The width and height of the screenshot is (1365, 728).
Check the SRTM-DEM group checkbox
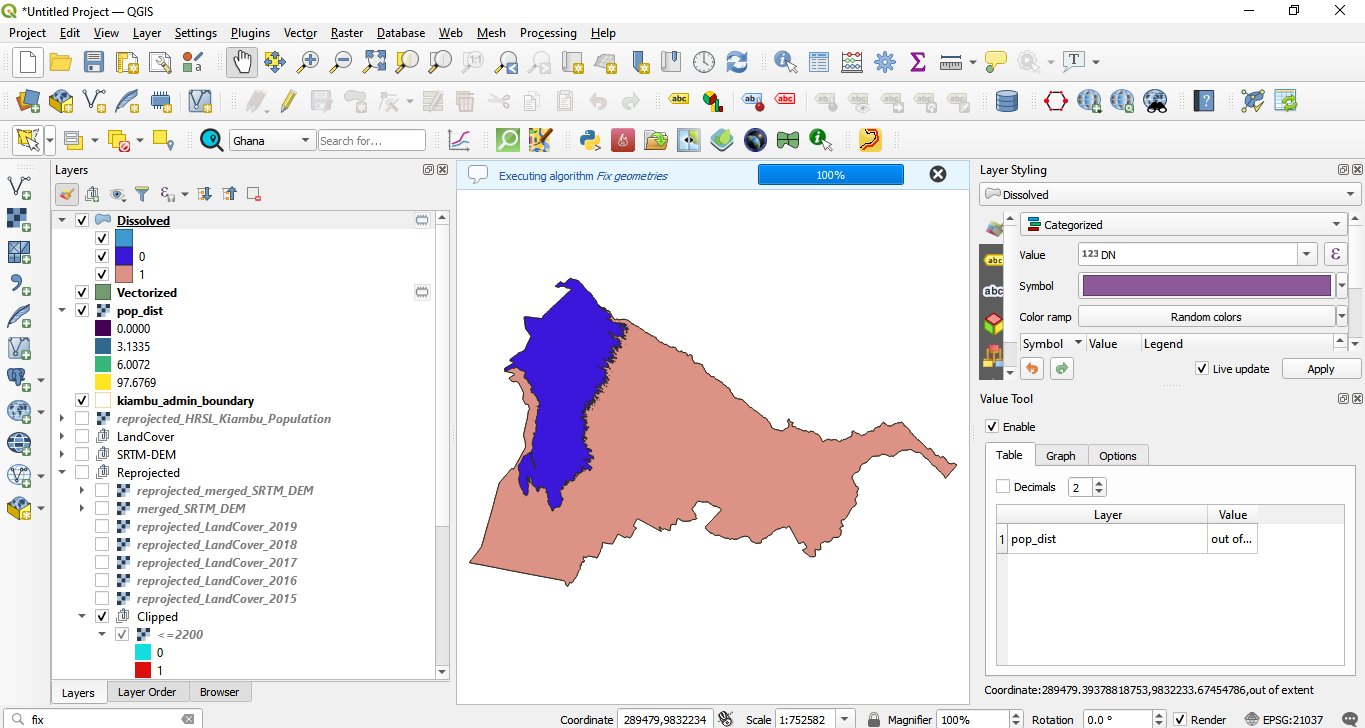point(82,455)
